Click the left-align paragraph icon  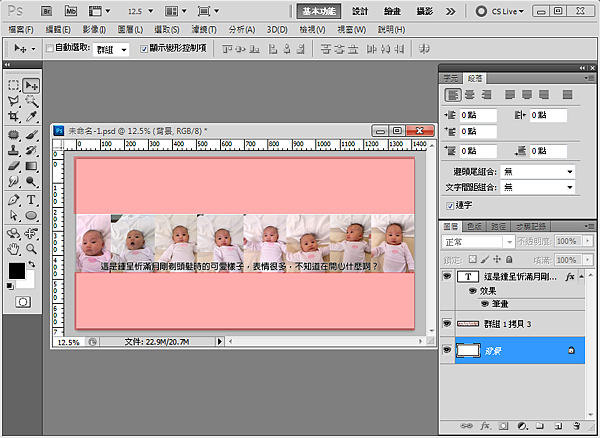coord(453,94)
